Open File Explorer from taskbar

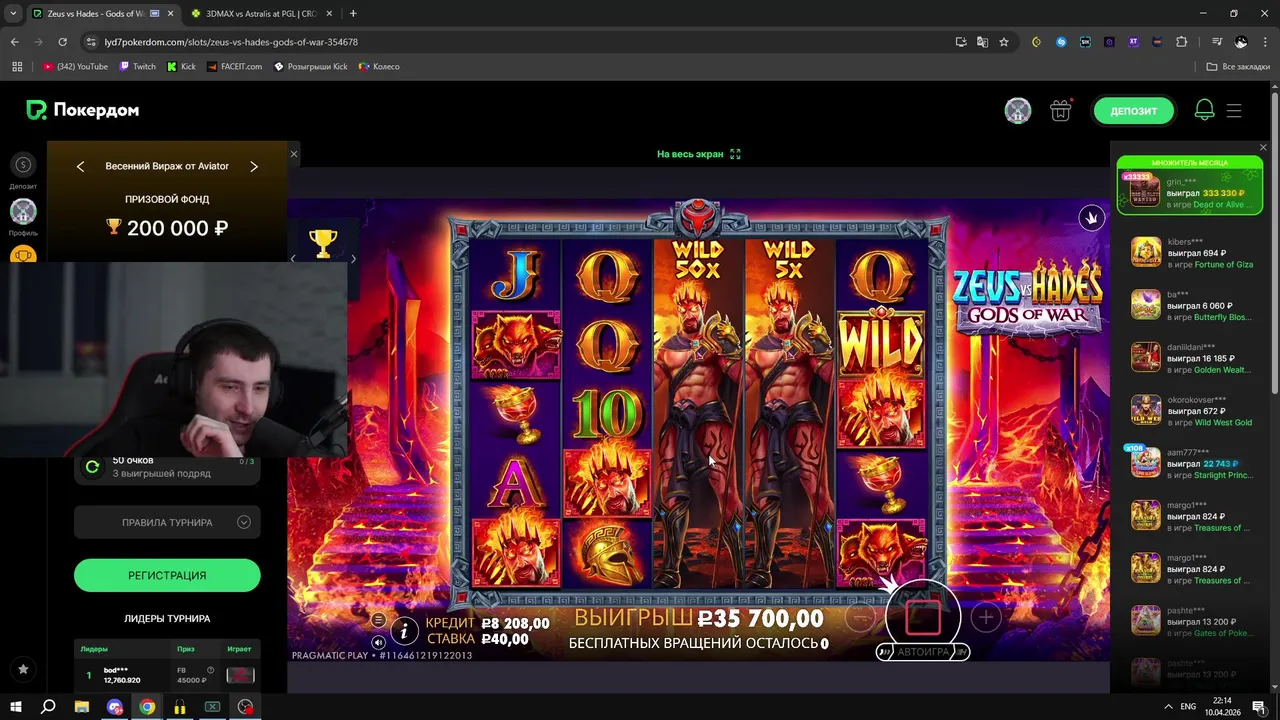82,706
